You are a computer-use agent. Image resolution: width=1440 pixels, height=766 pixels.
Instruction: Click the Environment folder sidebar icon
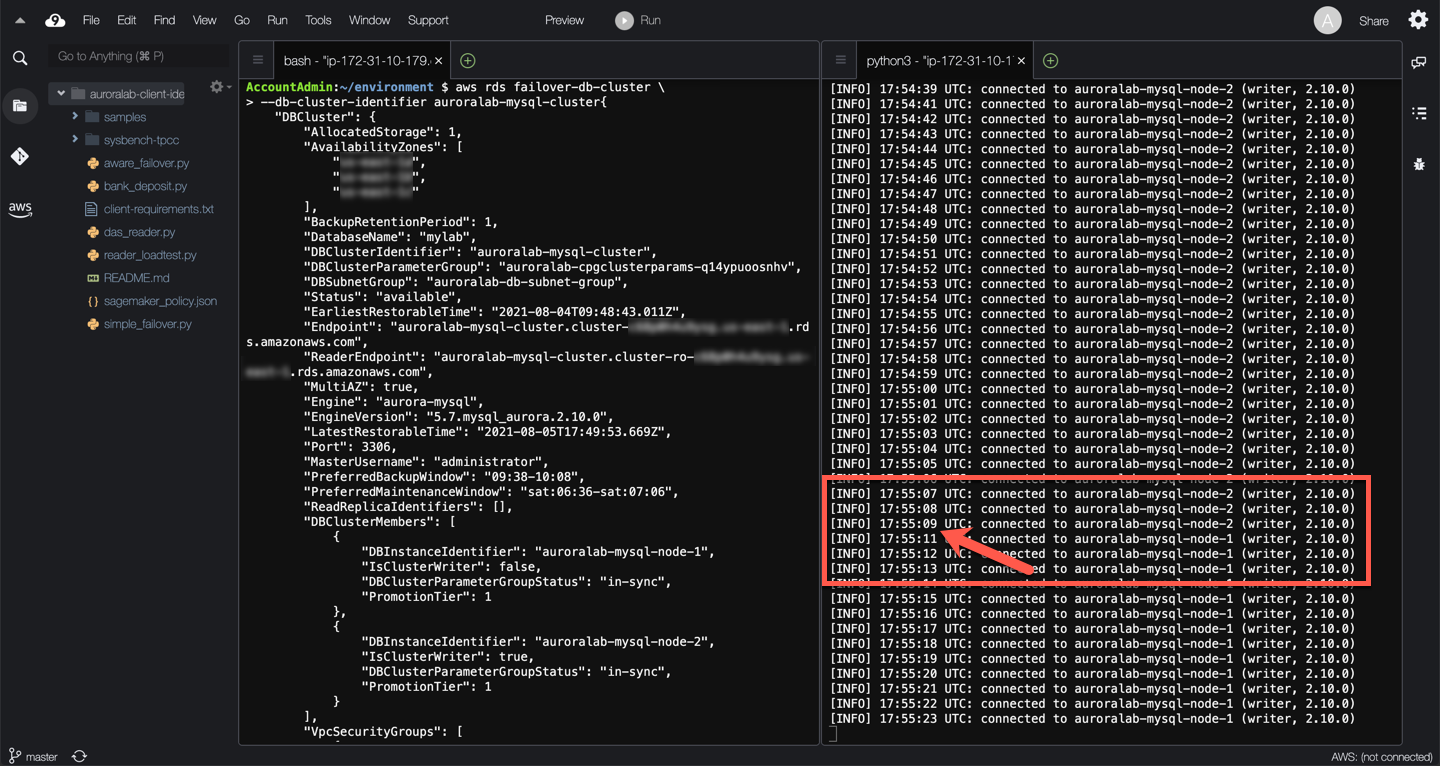(20, 106)
